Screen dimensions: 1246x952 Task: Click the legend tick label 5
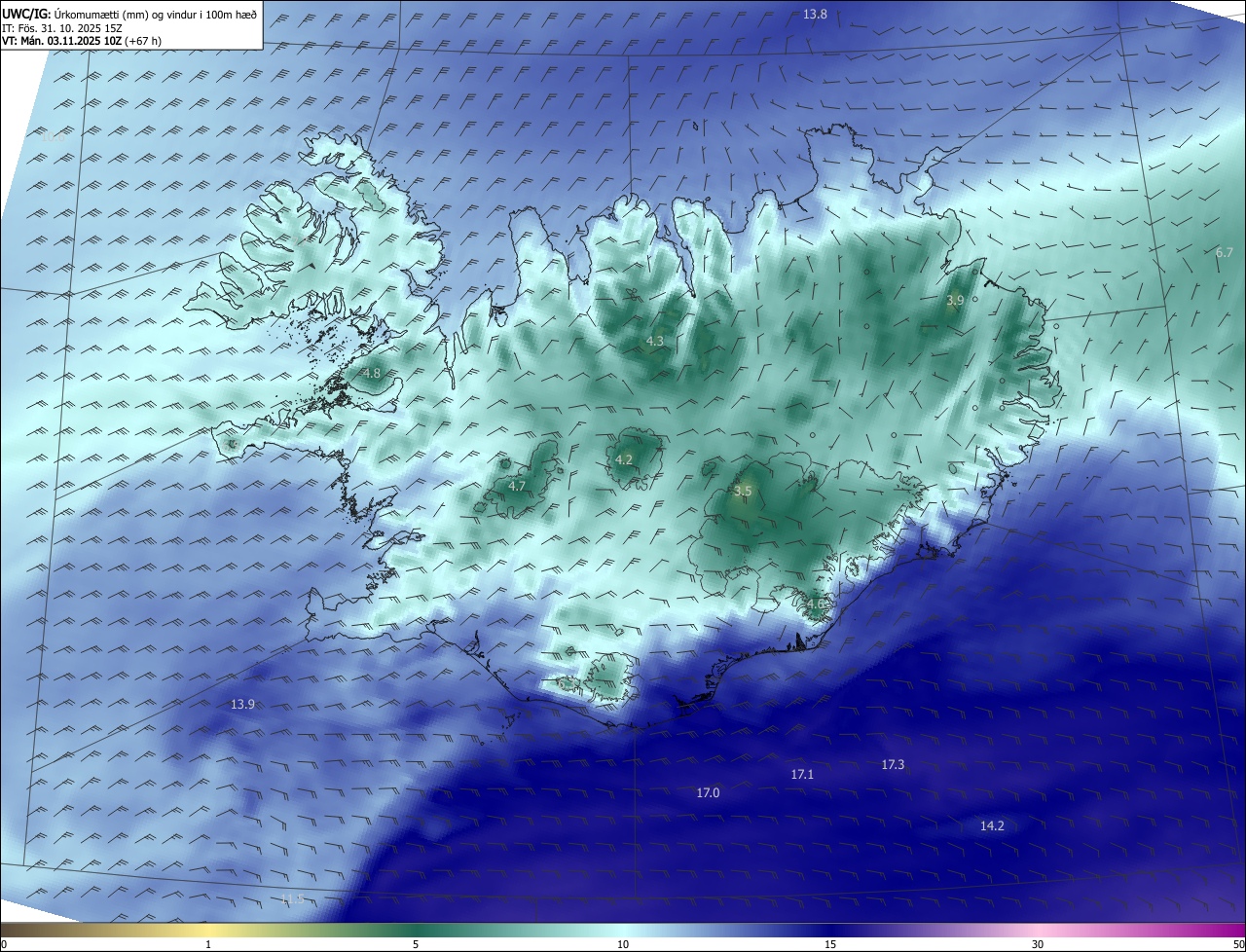pos(416,944)
